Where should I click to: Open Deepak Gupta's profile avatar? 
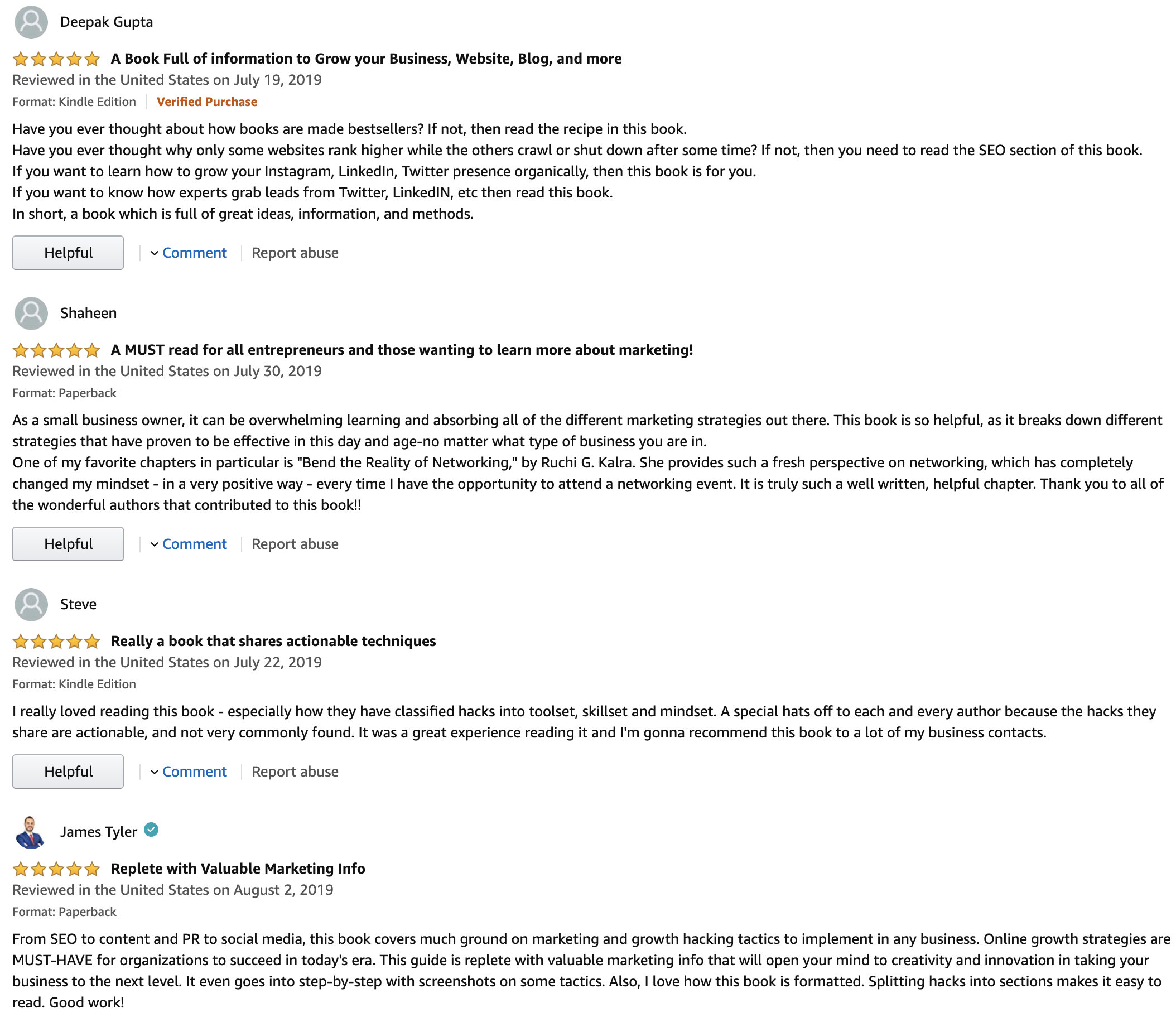(31, 22)
